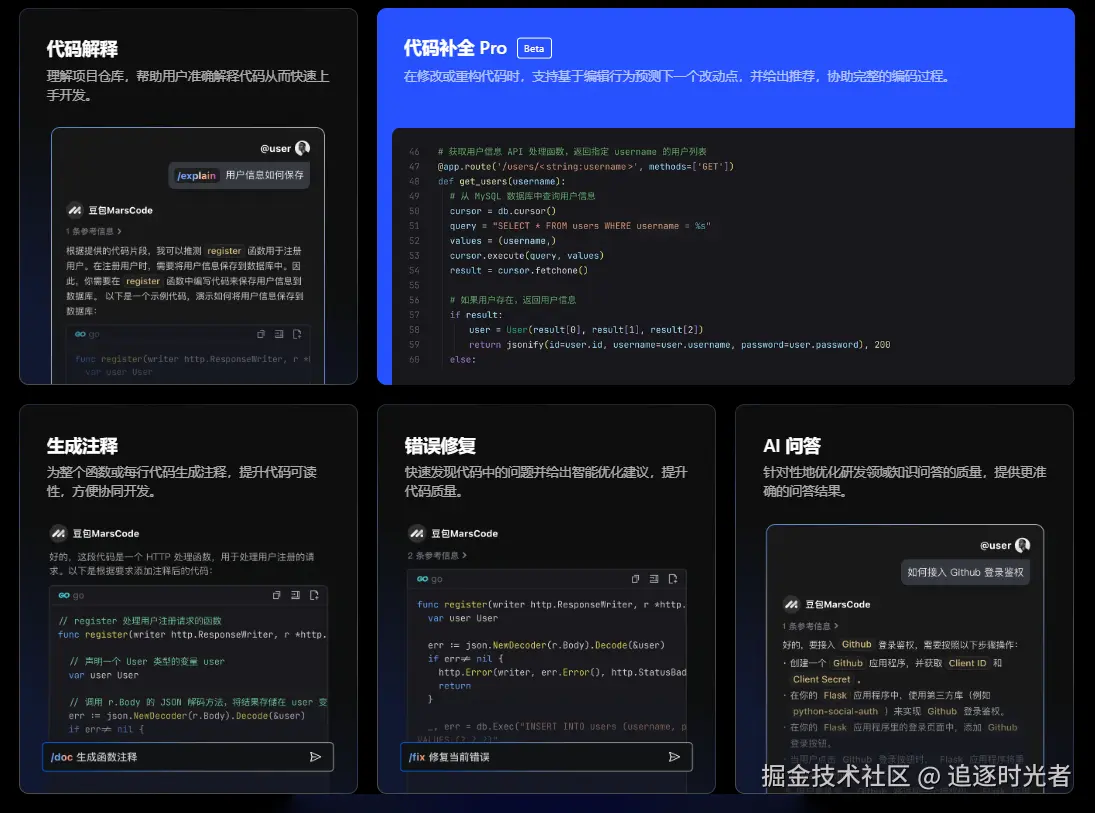The height and width of the screenshot is (813, 1095).
Task: Click the Client ID highlighted term
Action: pyautogui.click(x=967, y=664)
